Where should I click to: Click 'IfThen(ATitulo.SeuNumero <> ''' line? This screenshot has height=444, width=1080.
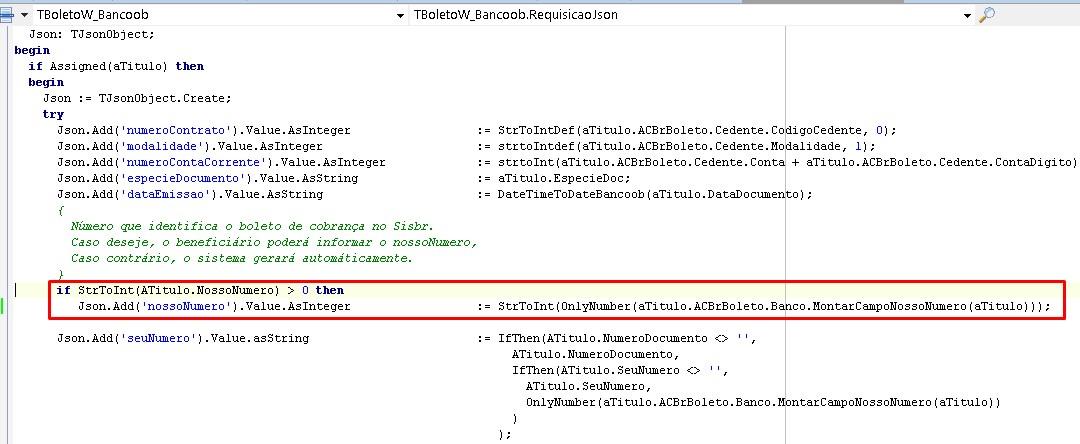tap(621, 370)
